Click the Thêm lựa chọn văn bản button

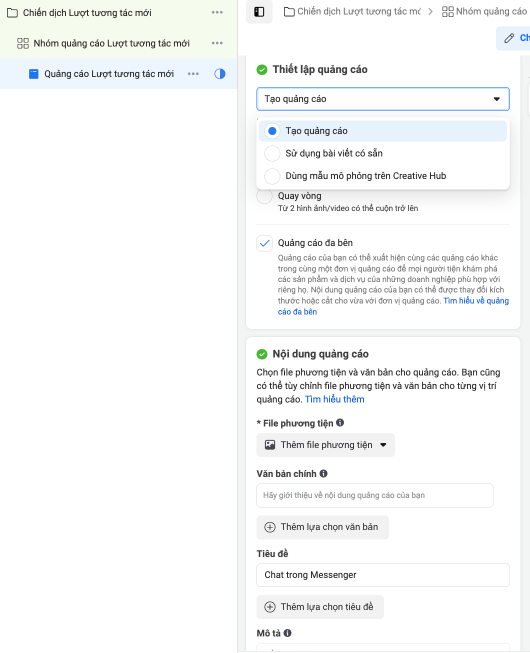tap(322, 527)
